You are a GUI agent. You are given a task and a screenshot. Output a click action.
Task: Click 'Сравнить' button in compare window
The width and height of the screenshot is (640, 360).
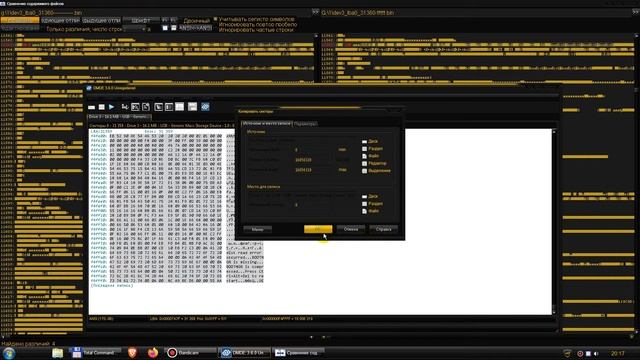[x=20, y=20]
